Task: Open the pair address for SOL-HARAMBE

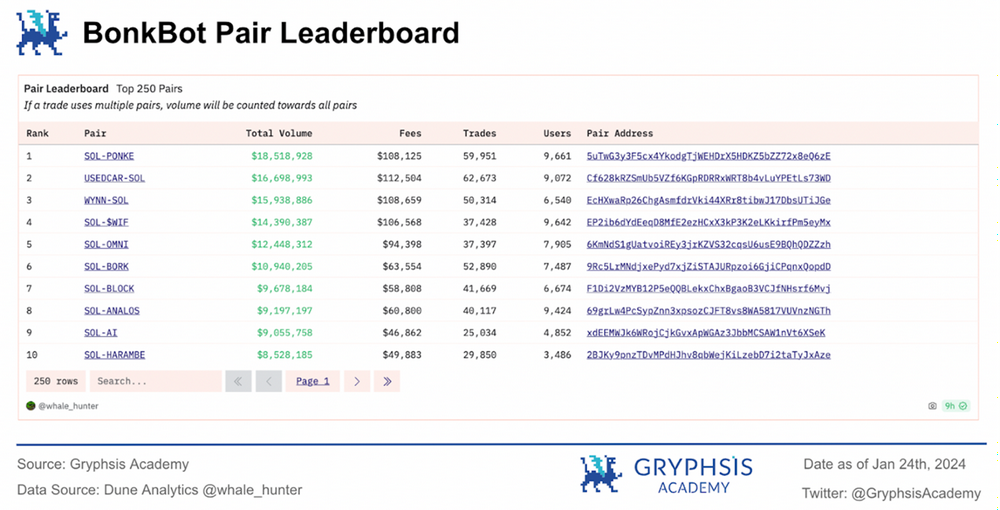Action: [x=708, y=355]
